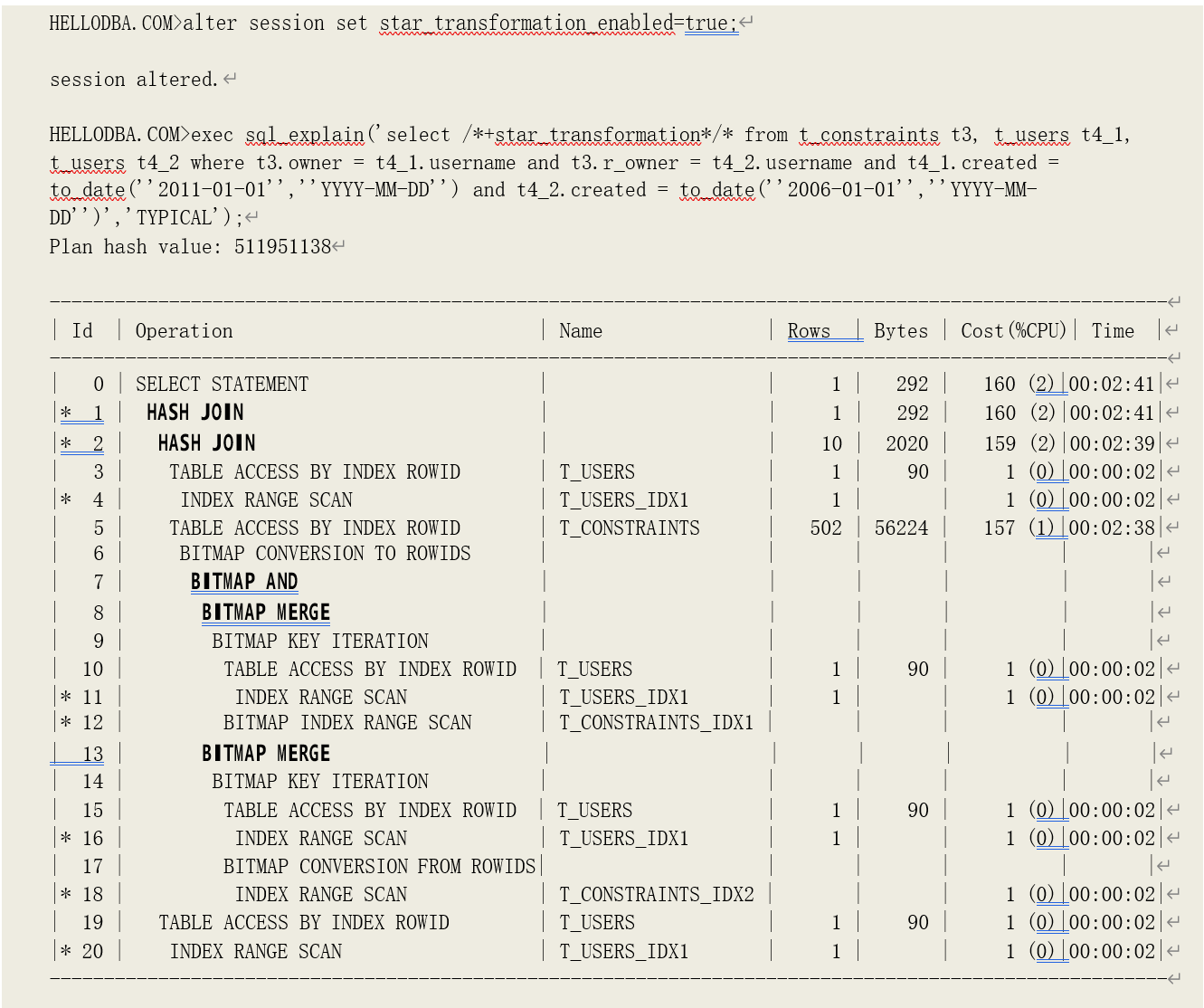Click the T_CONSTRAINTS_IDX1 index name
This screenshot has height=1008, width=1204.
[x=656, y=723]
